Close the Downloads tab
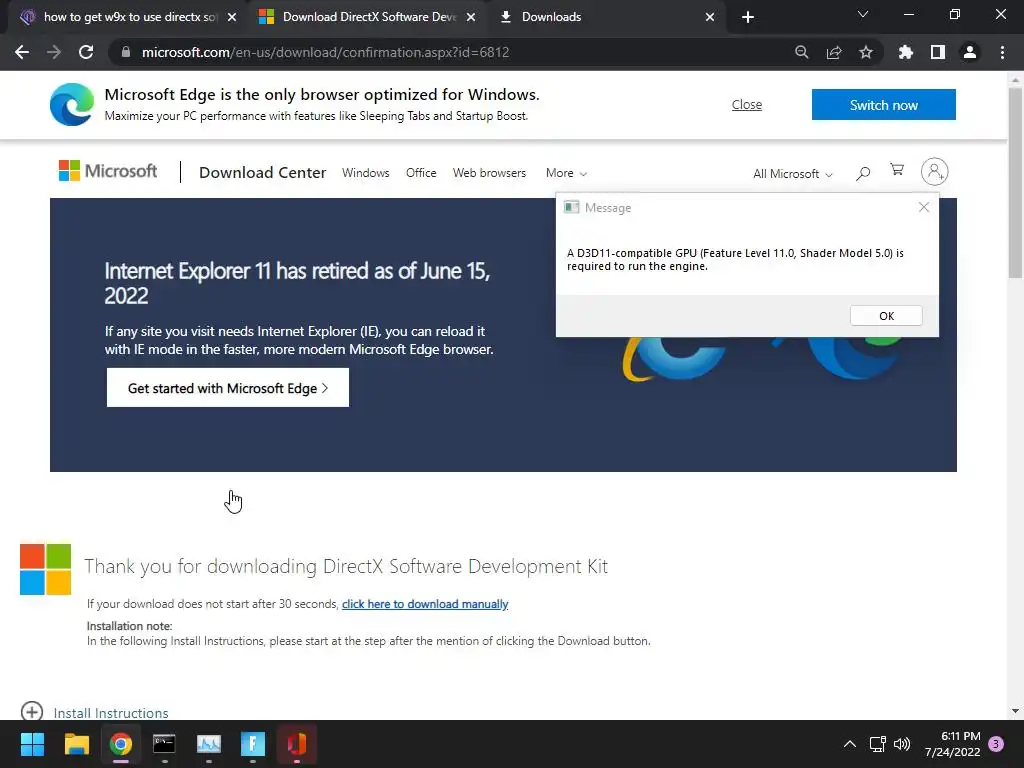 (x=709, y=17)
